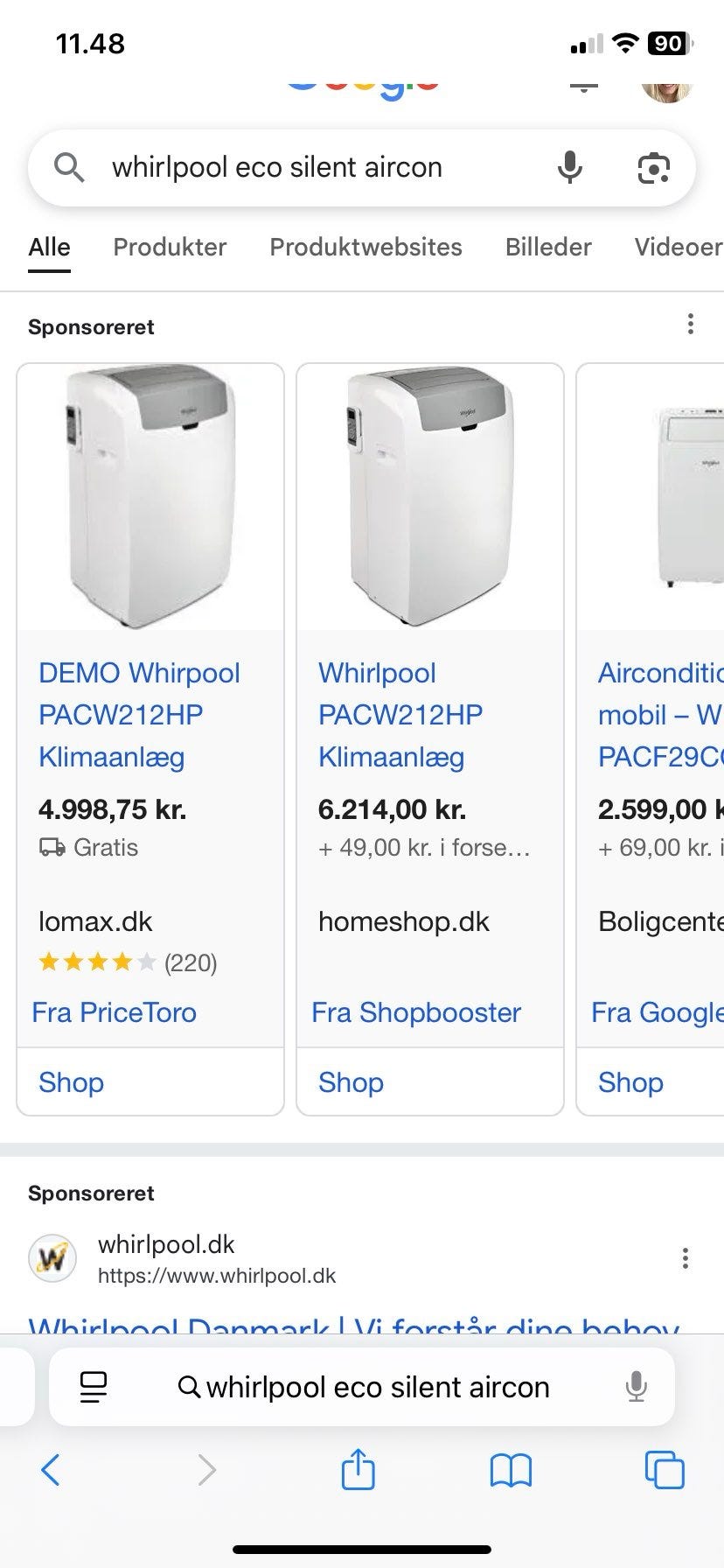Viewport: 724px width, 1568px height.
Task: Open sponsored products three-dot menu
Action: click(x=691, y=325)
